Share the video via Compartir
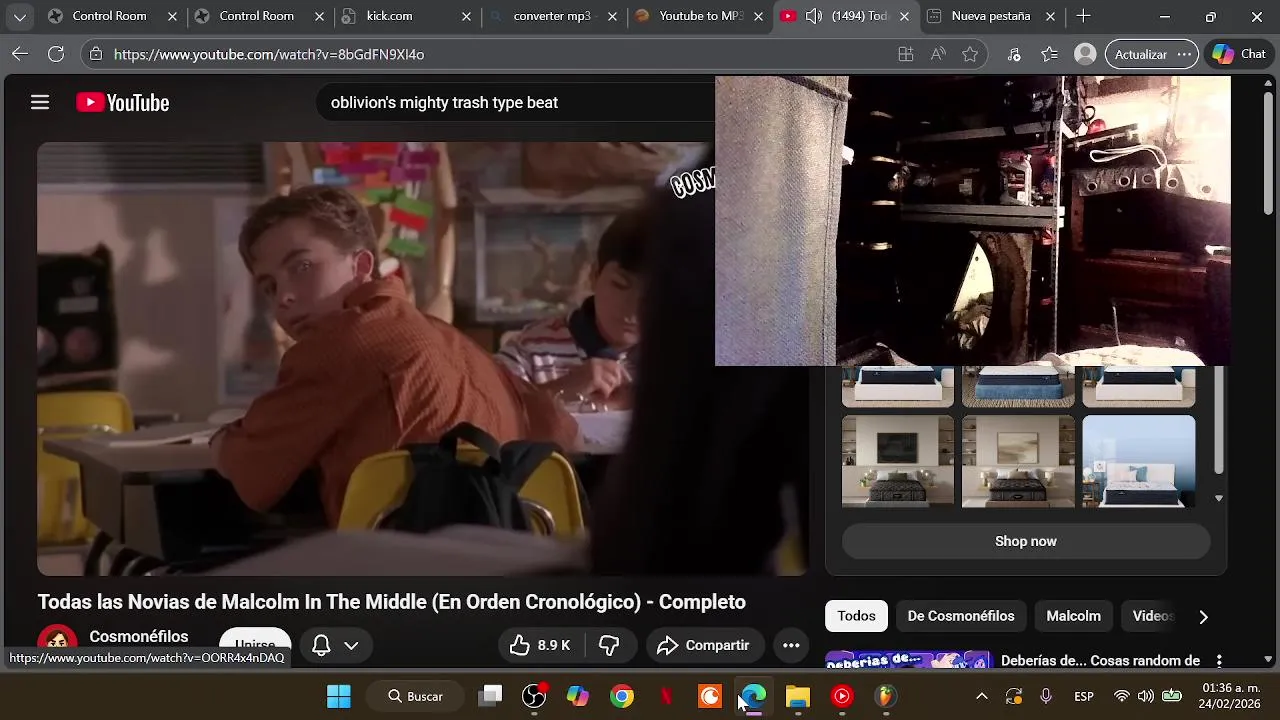Viewport: 1280px width, 720px height. [704, 645]
